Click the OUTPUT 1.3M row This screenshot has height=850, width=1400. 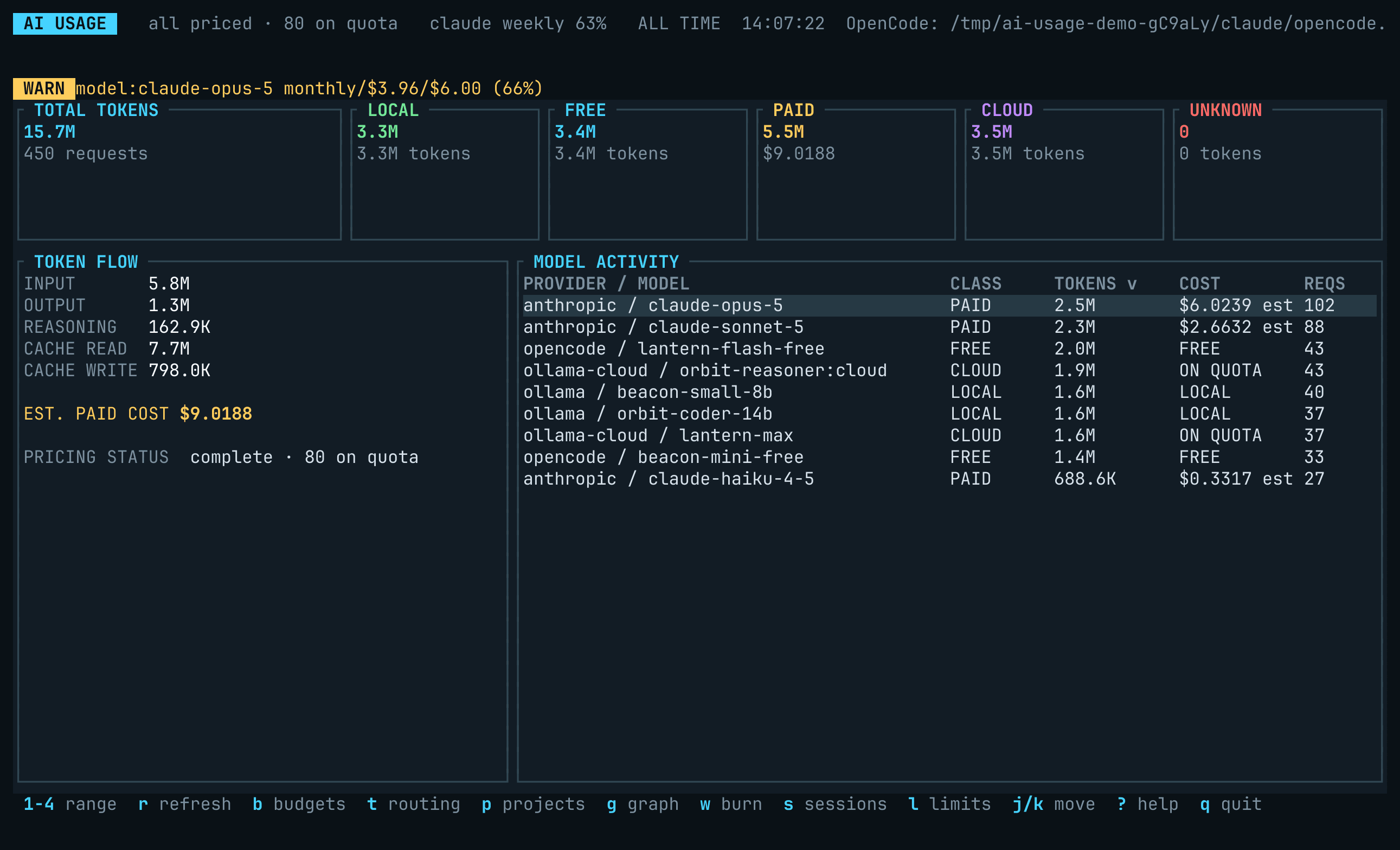[107, 305]
